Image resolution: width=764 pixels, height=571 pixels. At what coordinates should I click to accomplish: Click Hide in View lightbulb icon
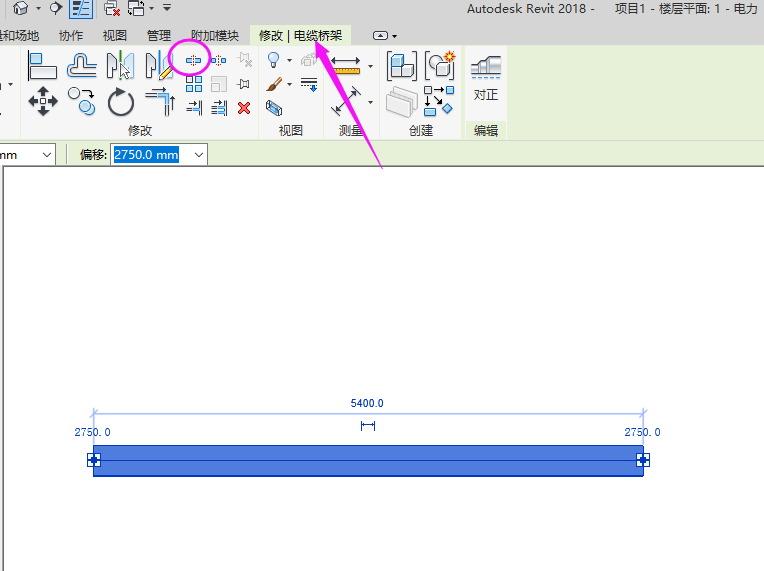click(274, 60)
